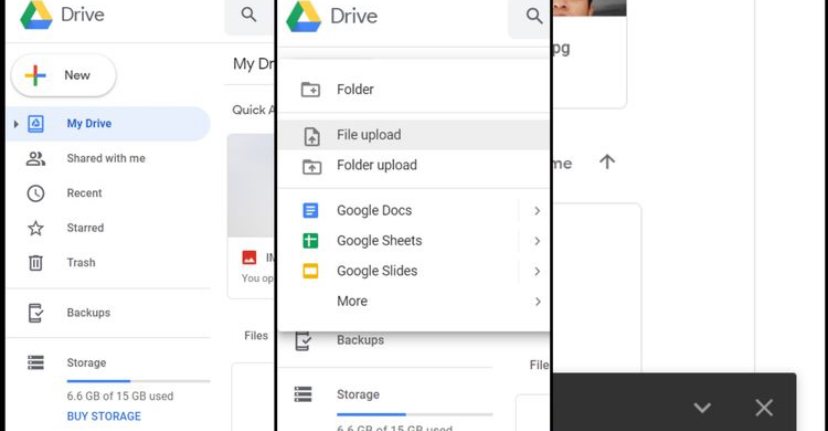Open Backups listed under Trash

[88, 313]
